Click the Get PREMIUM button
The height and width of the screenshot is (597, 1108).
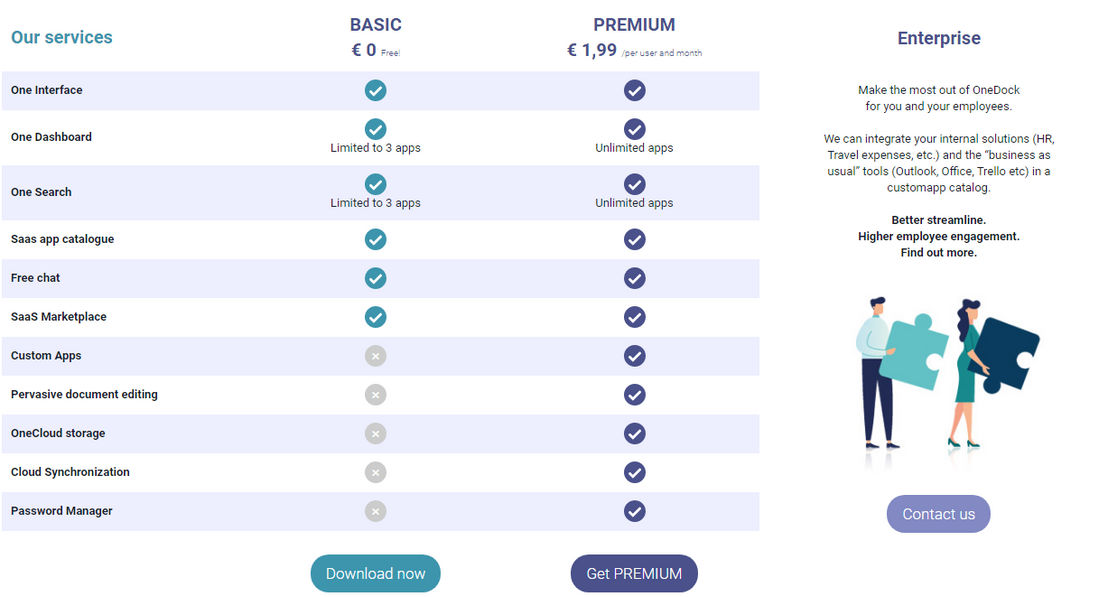tap(634, 573)
